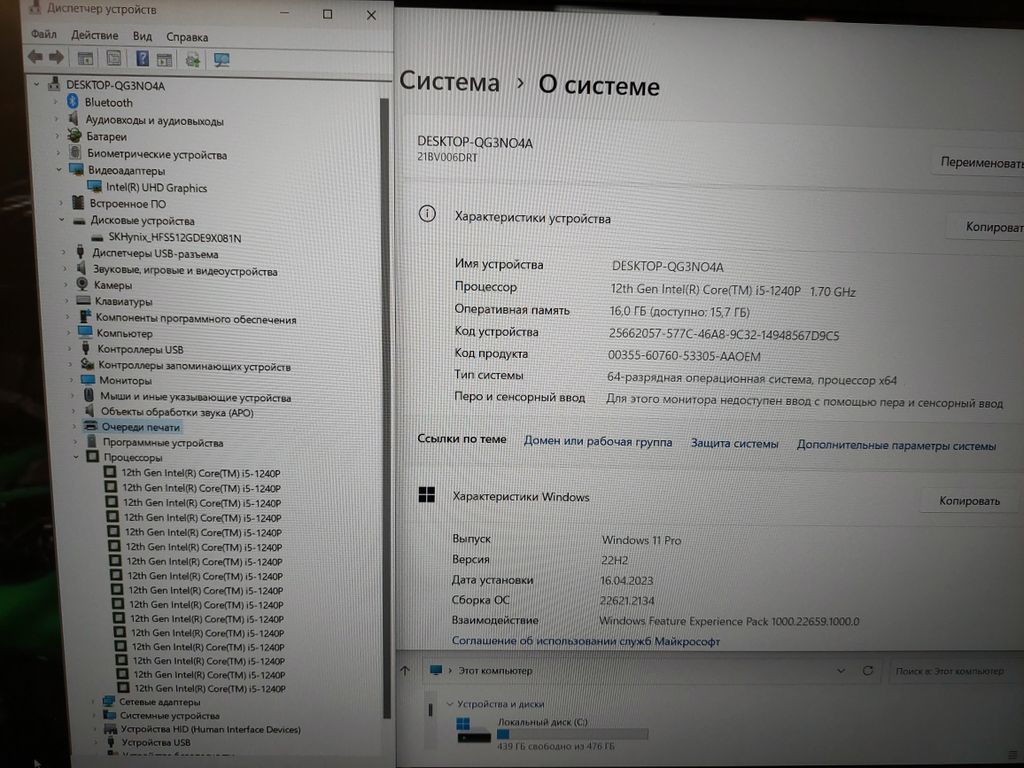Open Соглашение об использовании служб Майкрософт link

(586, 641)
